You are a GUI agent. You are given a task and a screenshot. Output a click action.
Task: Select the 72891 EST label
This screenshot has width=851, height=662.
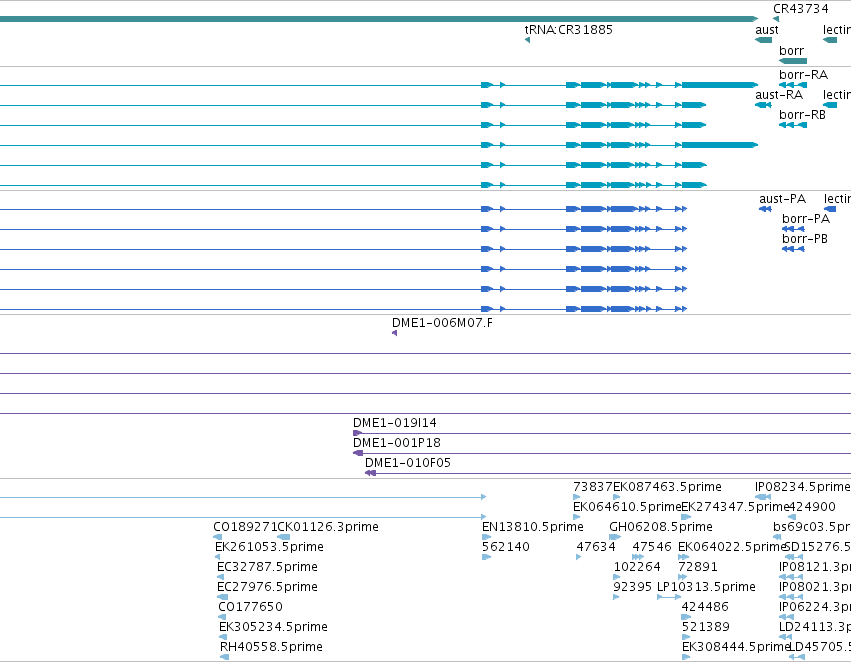(697, 567)
